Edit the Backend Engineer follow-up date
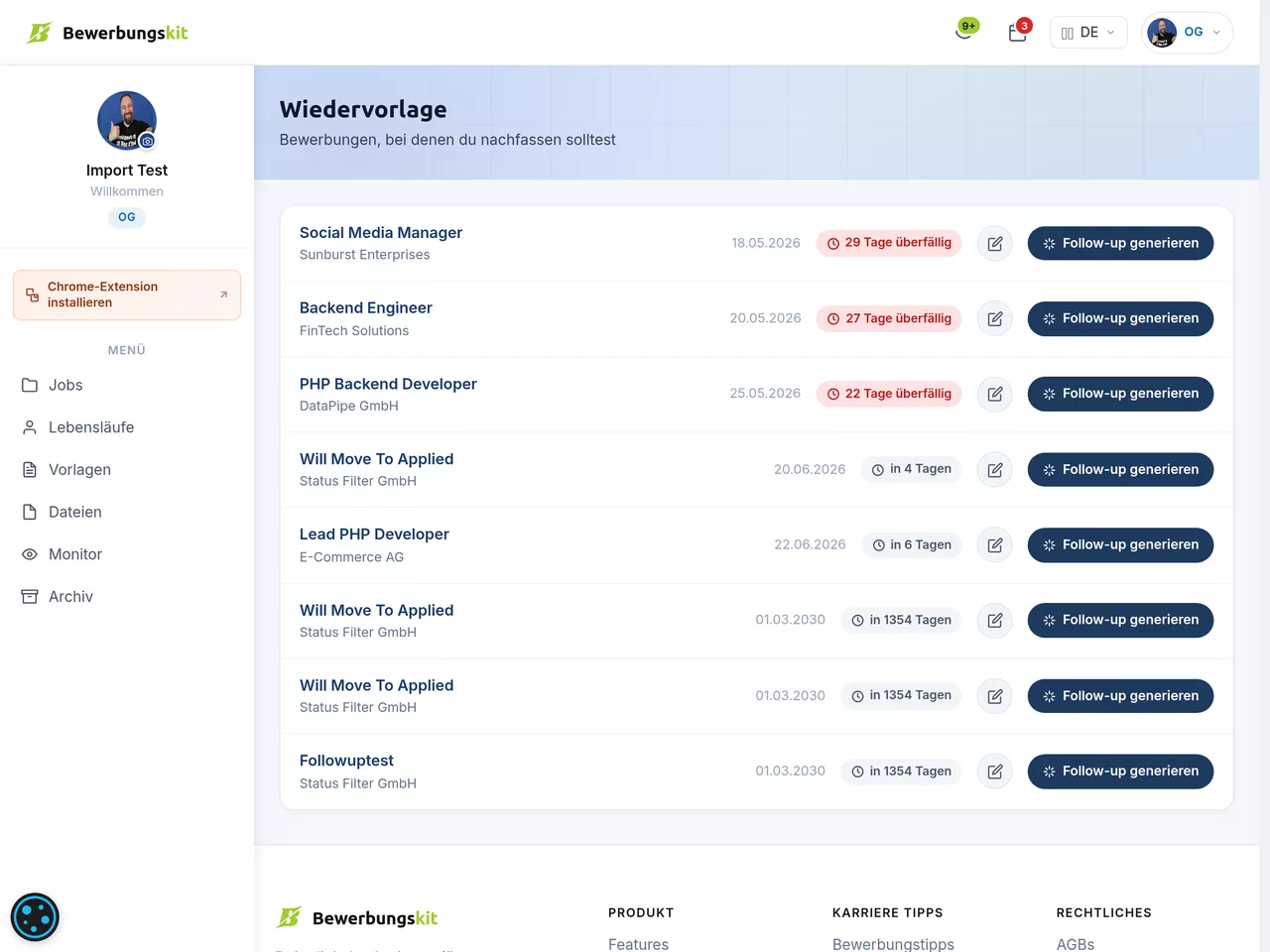The image size is (1270, 952). [x=995, y=318]
